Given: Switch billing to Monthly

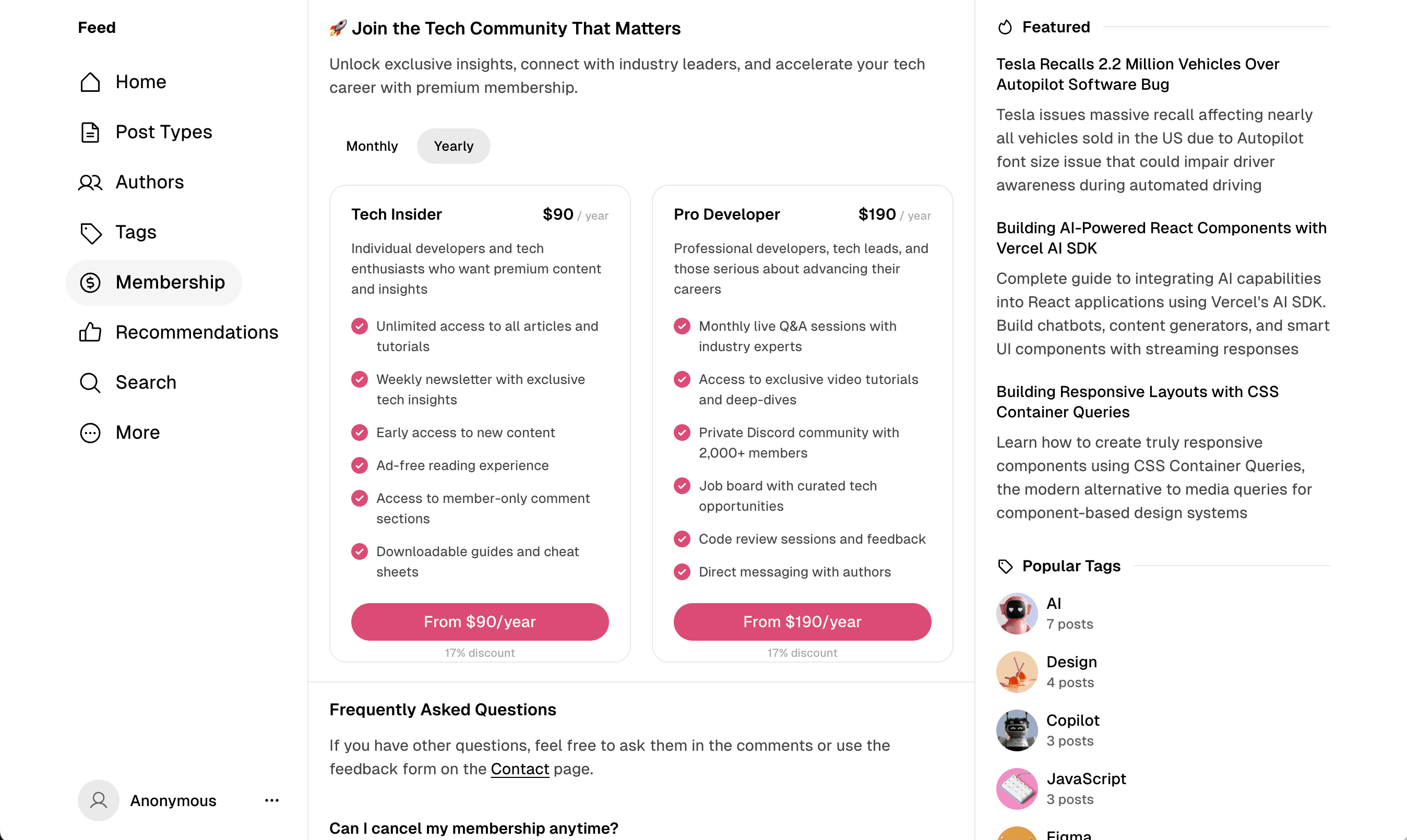Looking at the screenshot, I should 372,146.
